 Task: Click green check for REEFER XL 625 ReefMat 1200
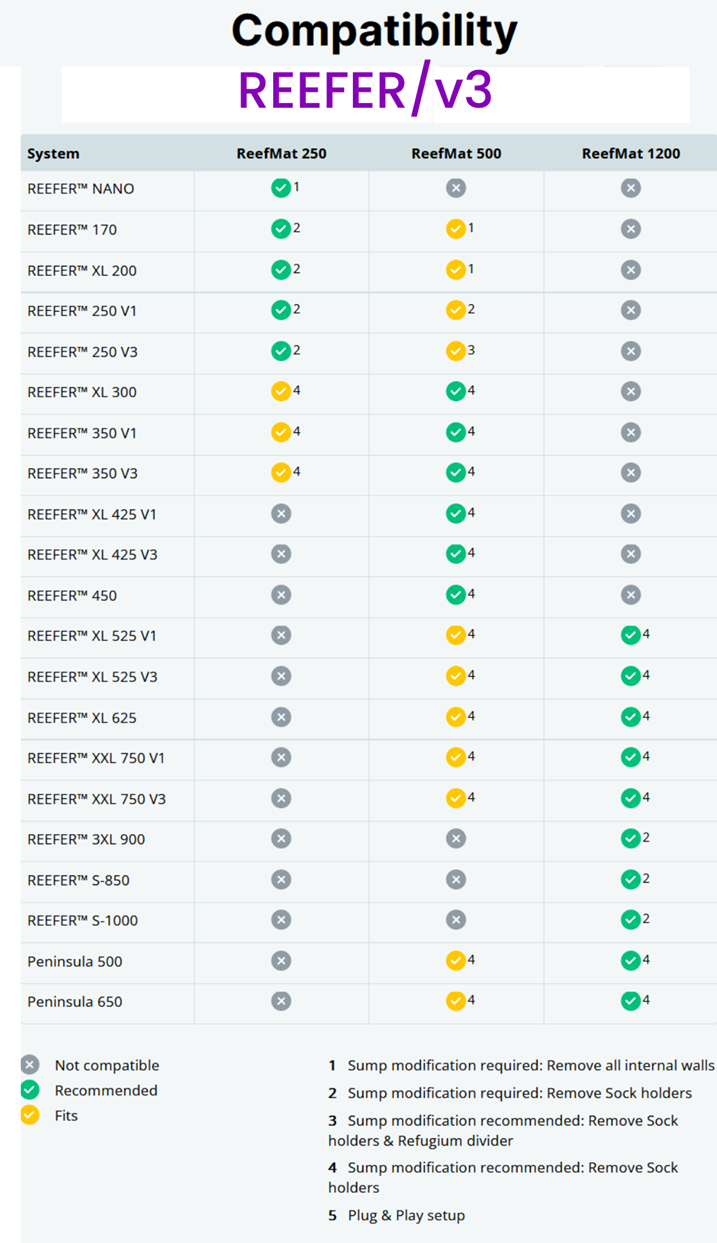tap(630, 717)
